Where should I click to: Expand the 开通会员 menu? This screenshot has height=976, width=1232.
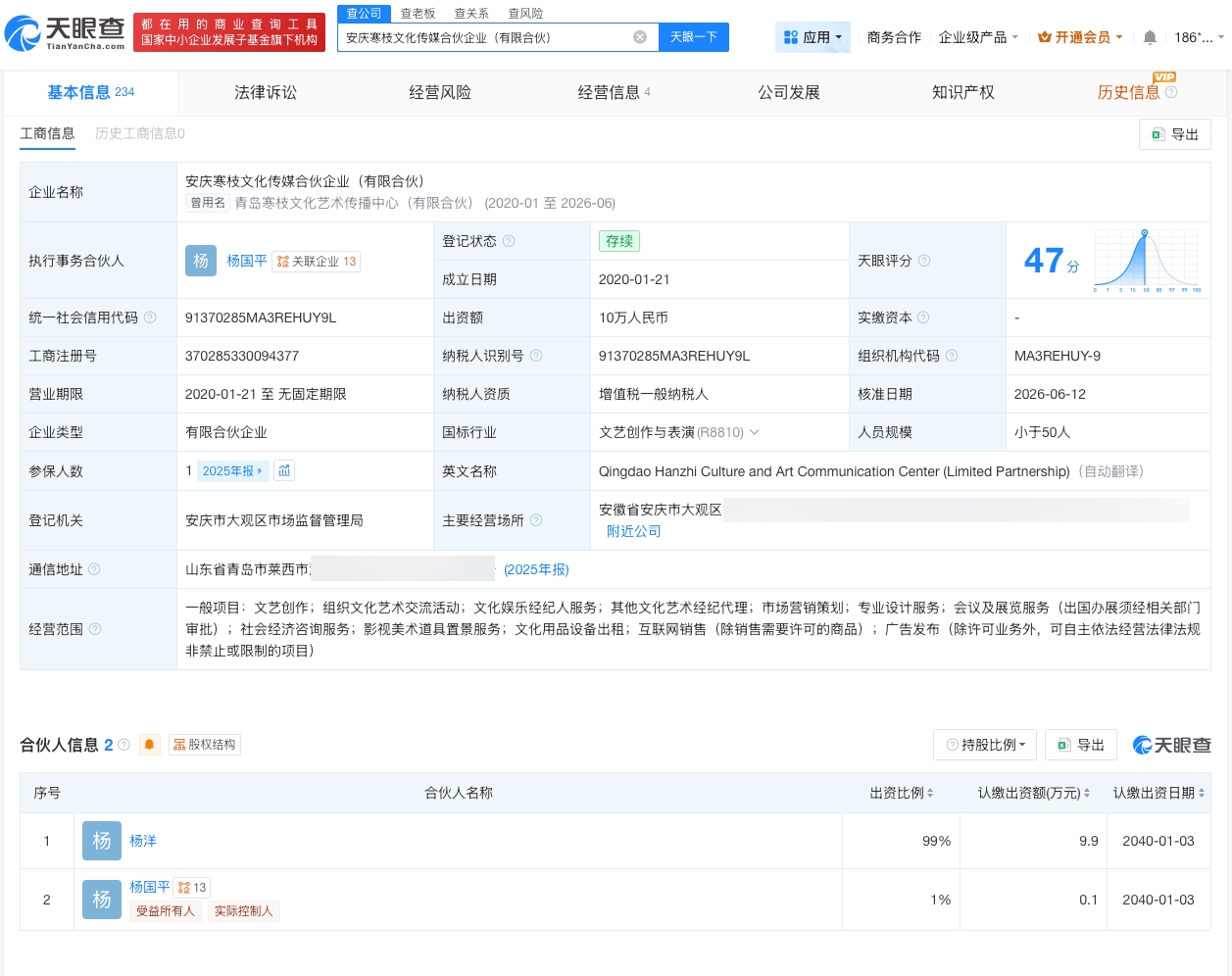[x=1080, y=37]
